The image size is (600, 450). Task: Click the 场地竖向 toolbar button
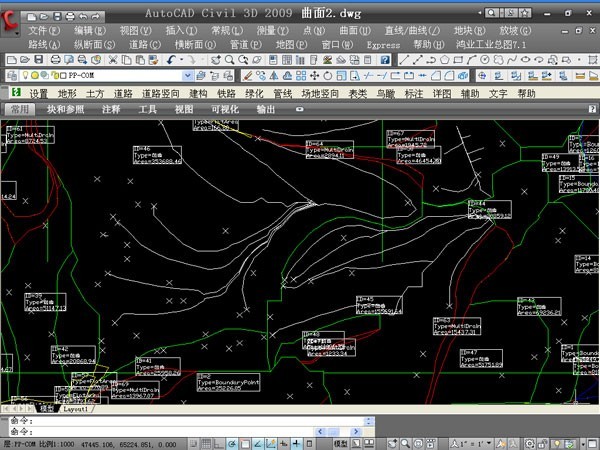pos(319,93)
